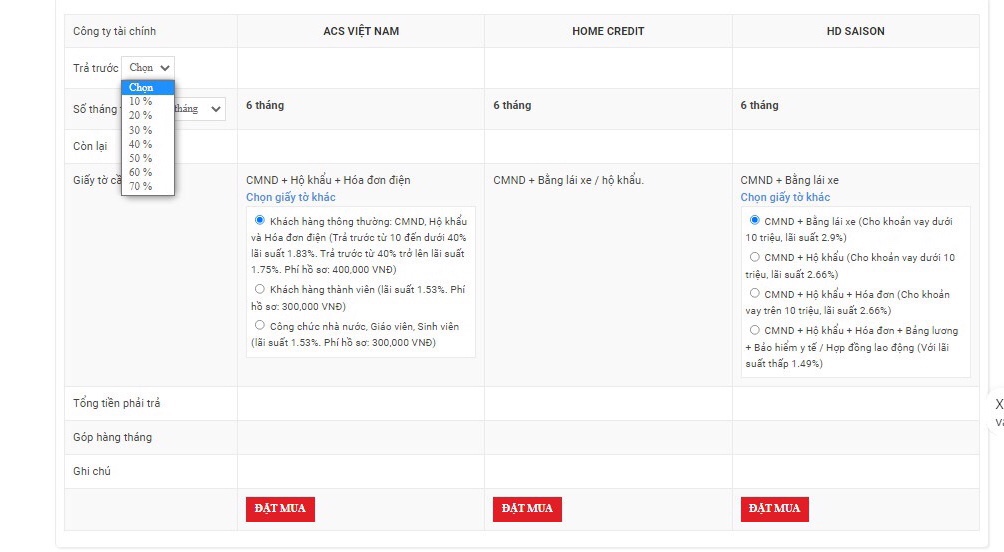
Task: Select 40 % prepayment option
Action: (148, 144)
